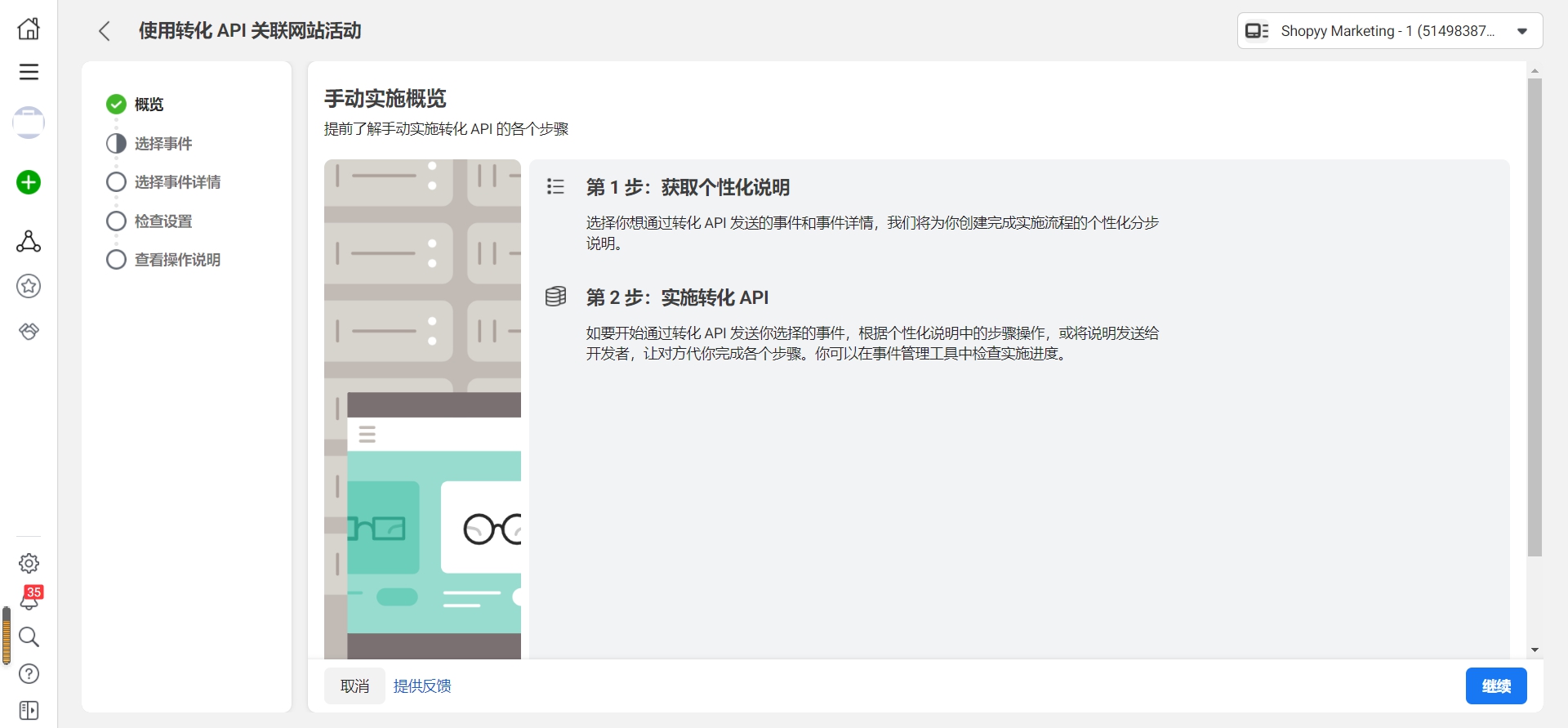This screenshot has width=1568, height=728.
Task: Open notifications bell with 35 badge
Action: pos(29,600)
